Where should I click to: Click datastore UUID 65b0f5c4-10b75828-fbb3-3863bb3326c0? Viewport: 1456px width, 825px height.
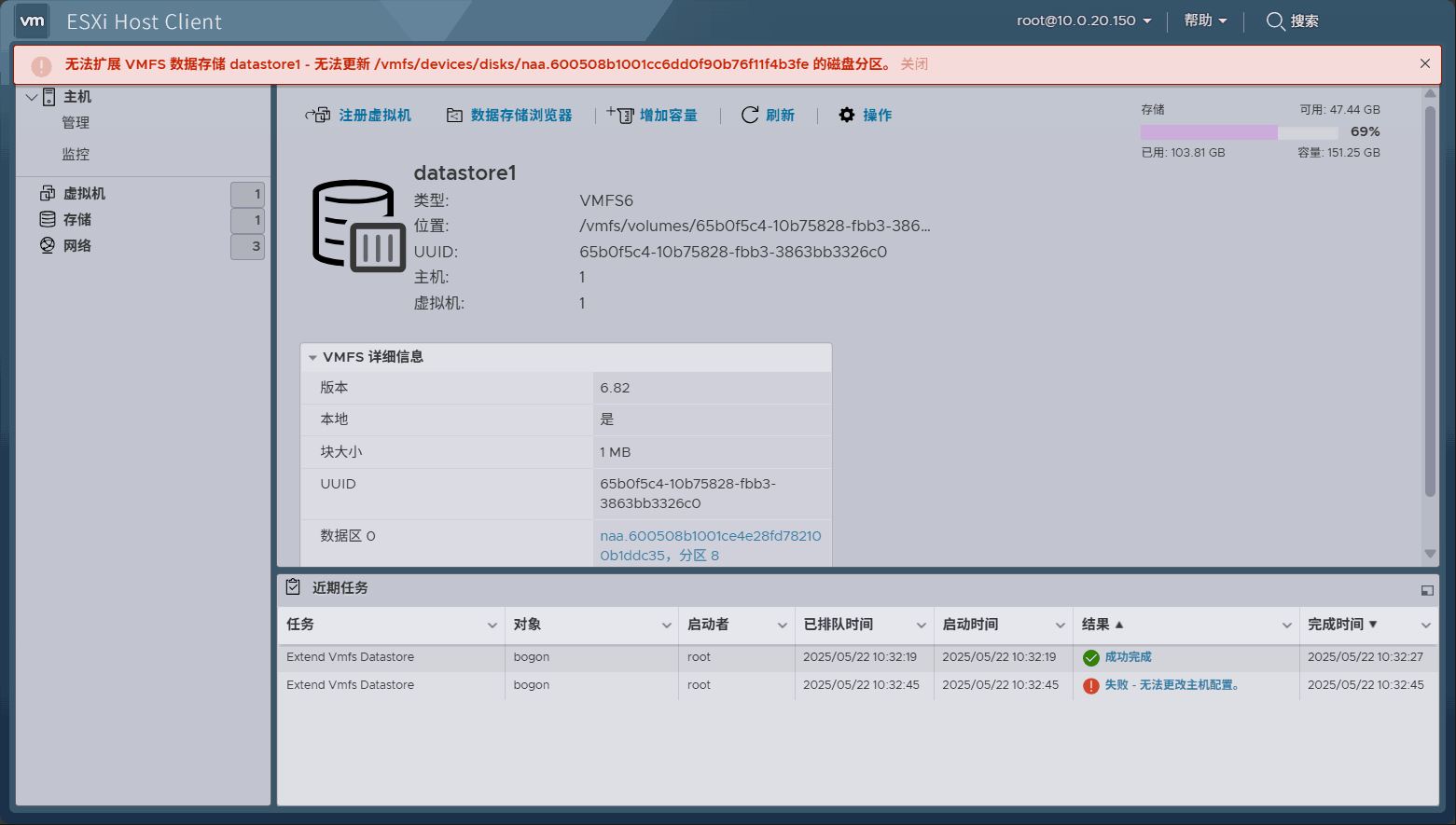coord(733,252)
